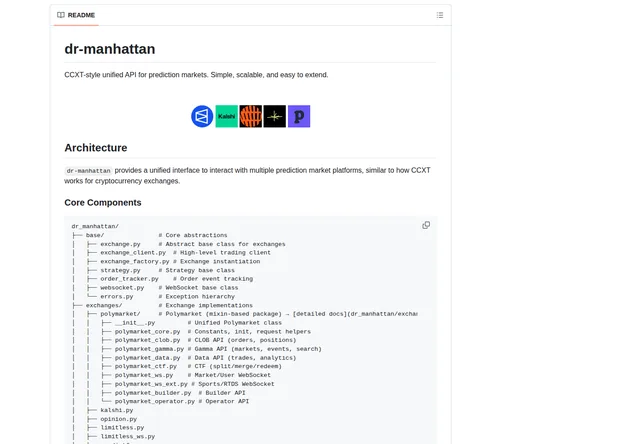Click the polymarket_ws_ext.py line

(173, 384)
